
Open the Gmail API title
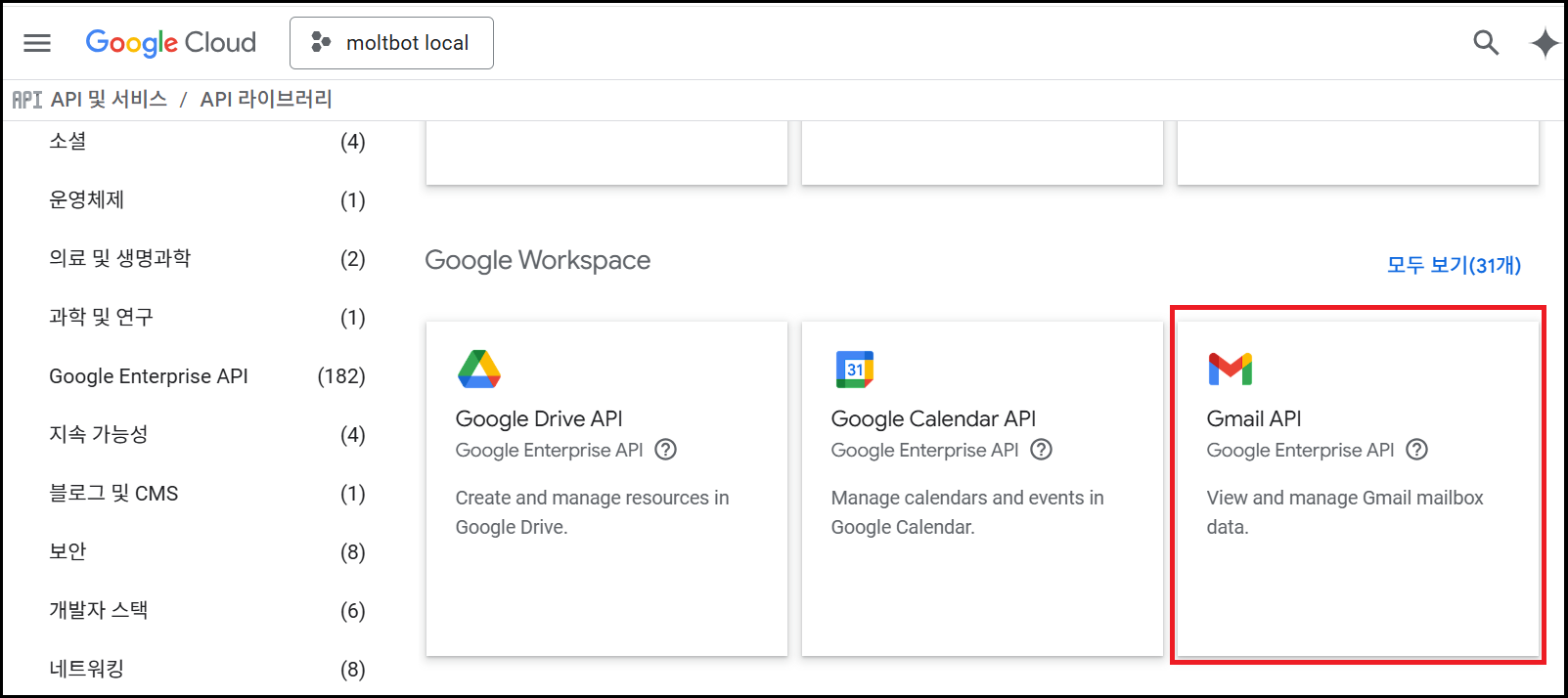click(1254, 418)
